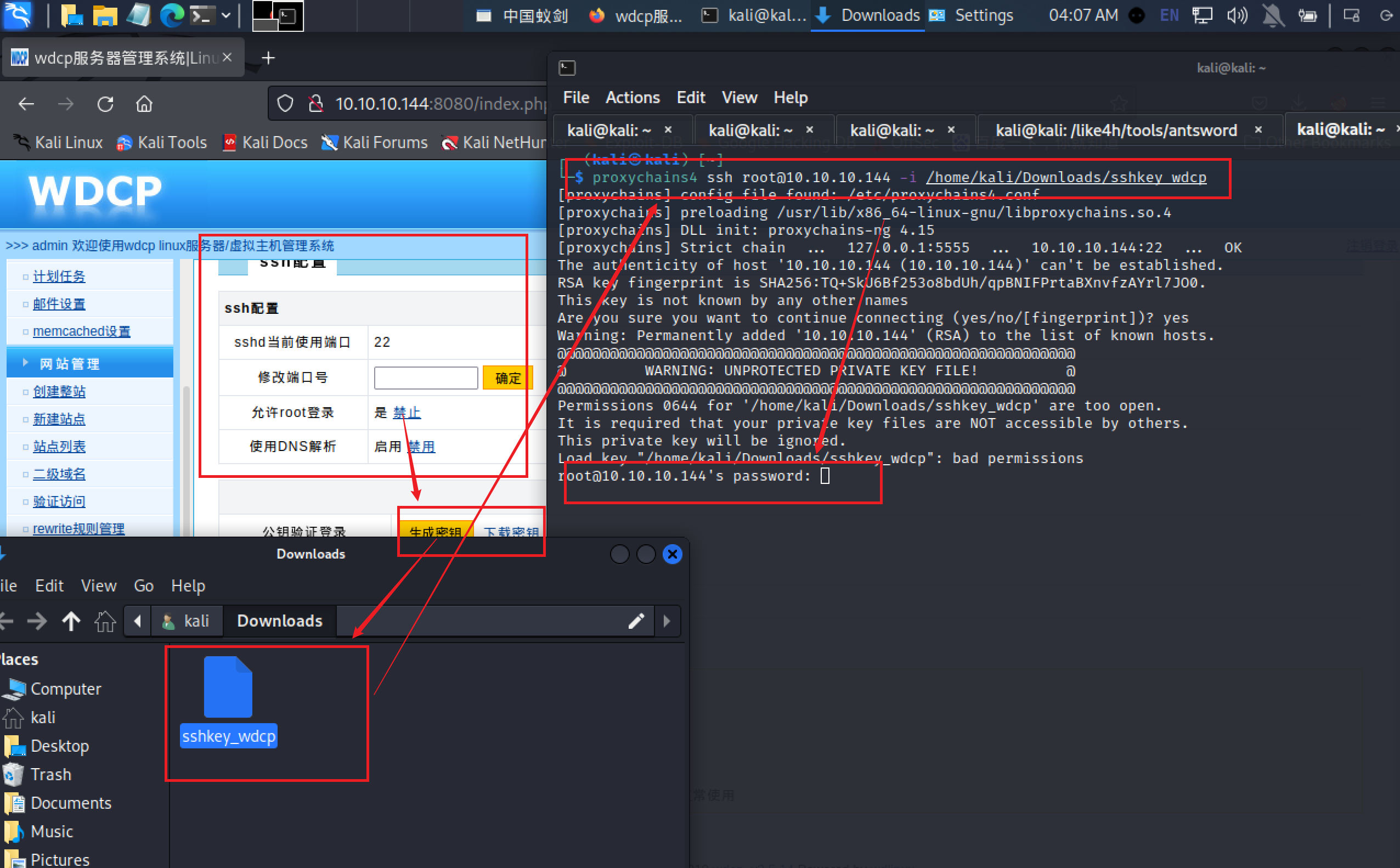Image resolution: width=1400 pixels, height=868 pixels.
Task: Click the browser home icon
Action: pyautogui.click(x=144, y=104)
